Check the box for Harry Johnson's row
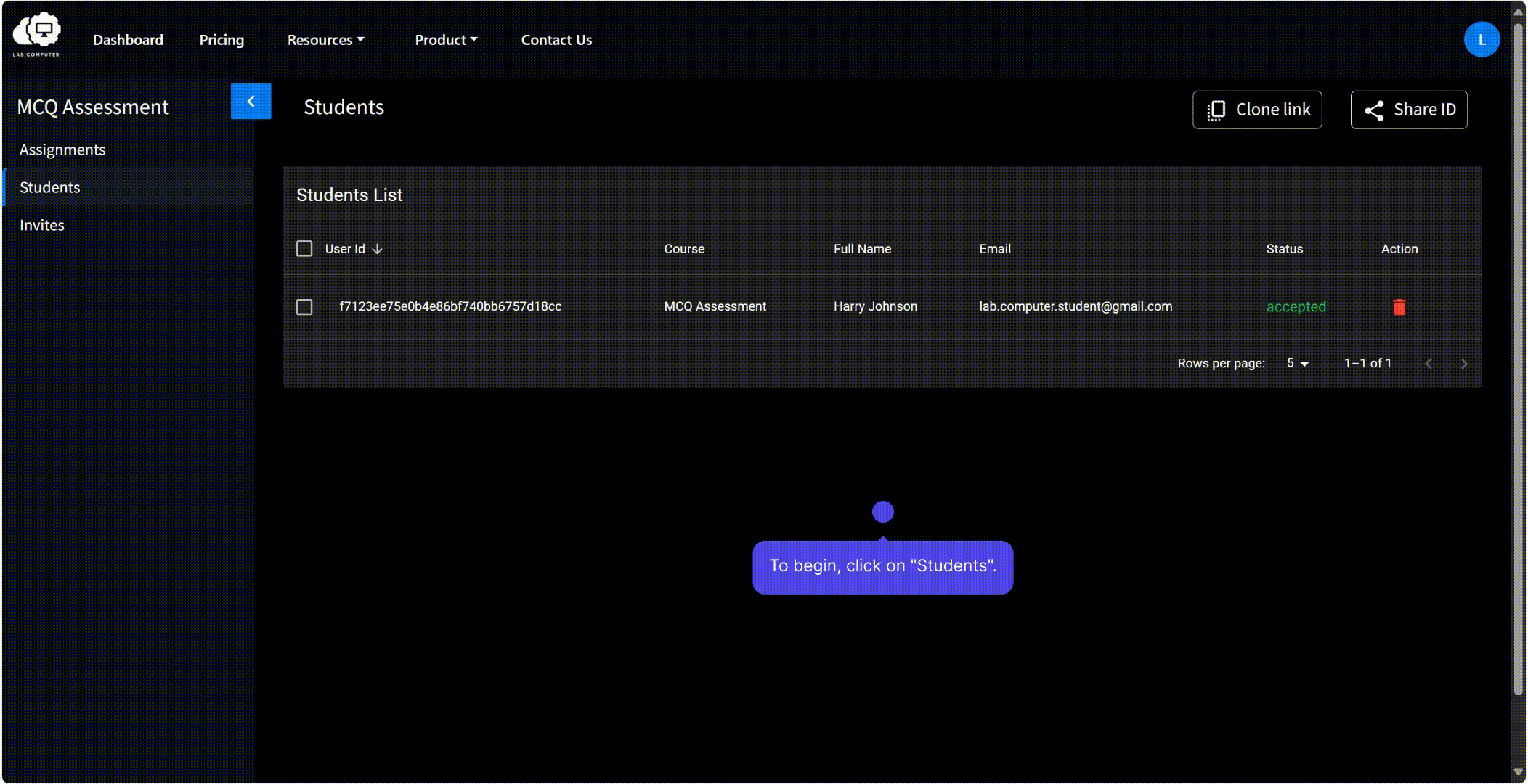The width and height of the screenshot is (1528, 784). click(x=304, y=307)
